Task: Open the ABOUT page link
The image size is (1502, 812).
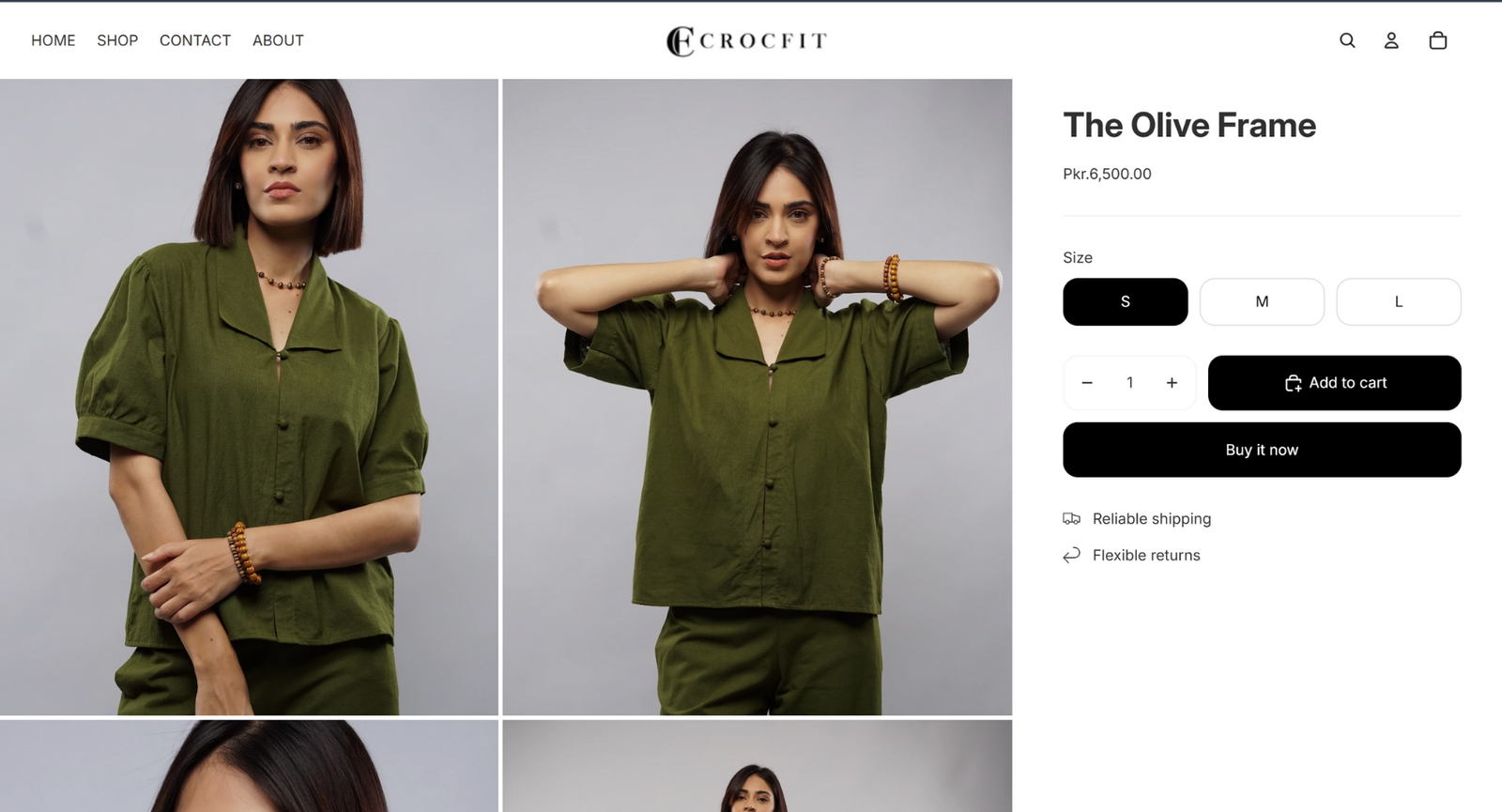Action: [278, 40]
